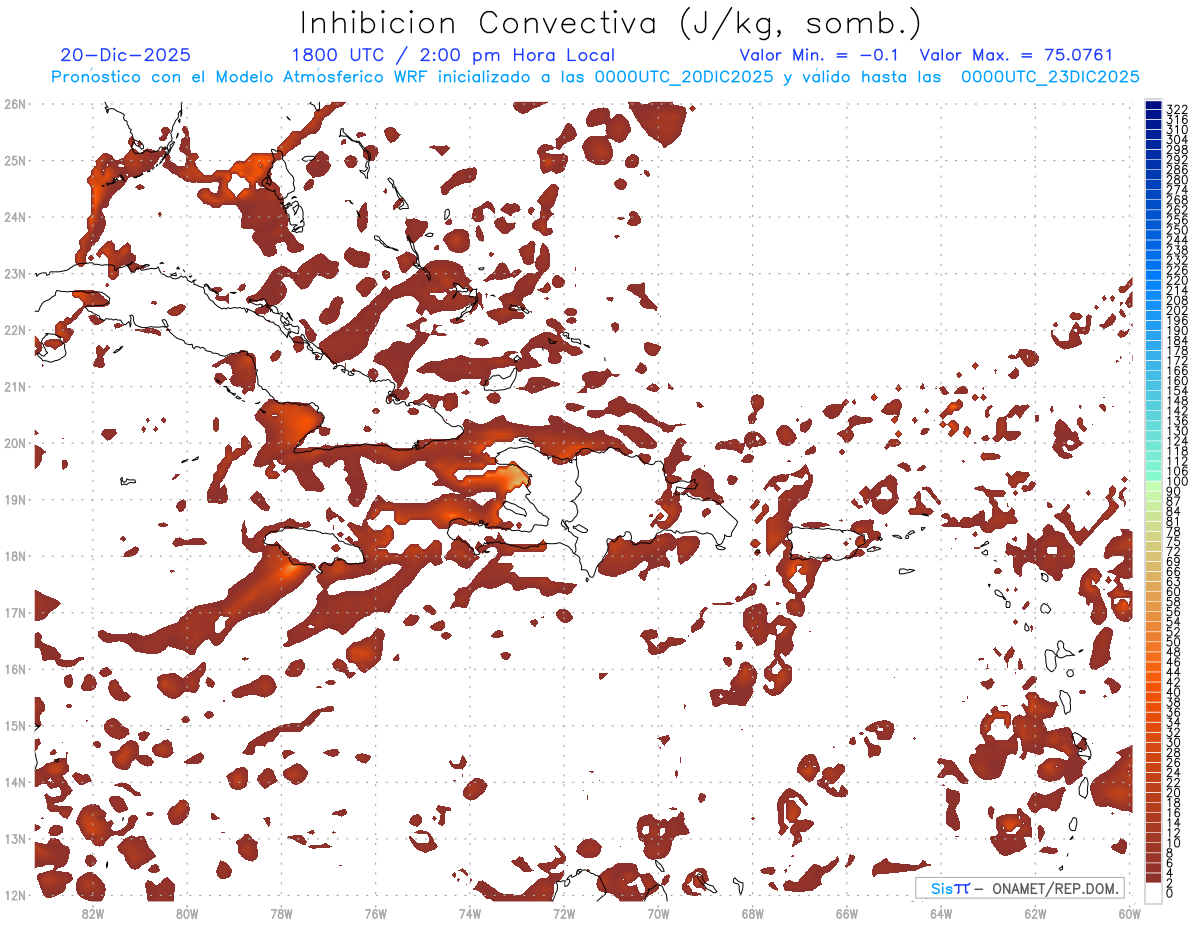The height and width of the screenshot is (927, 1200).
Task: Click the colorbar value 322
Action: pyautogui.click(x=1177, y=109)
